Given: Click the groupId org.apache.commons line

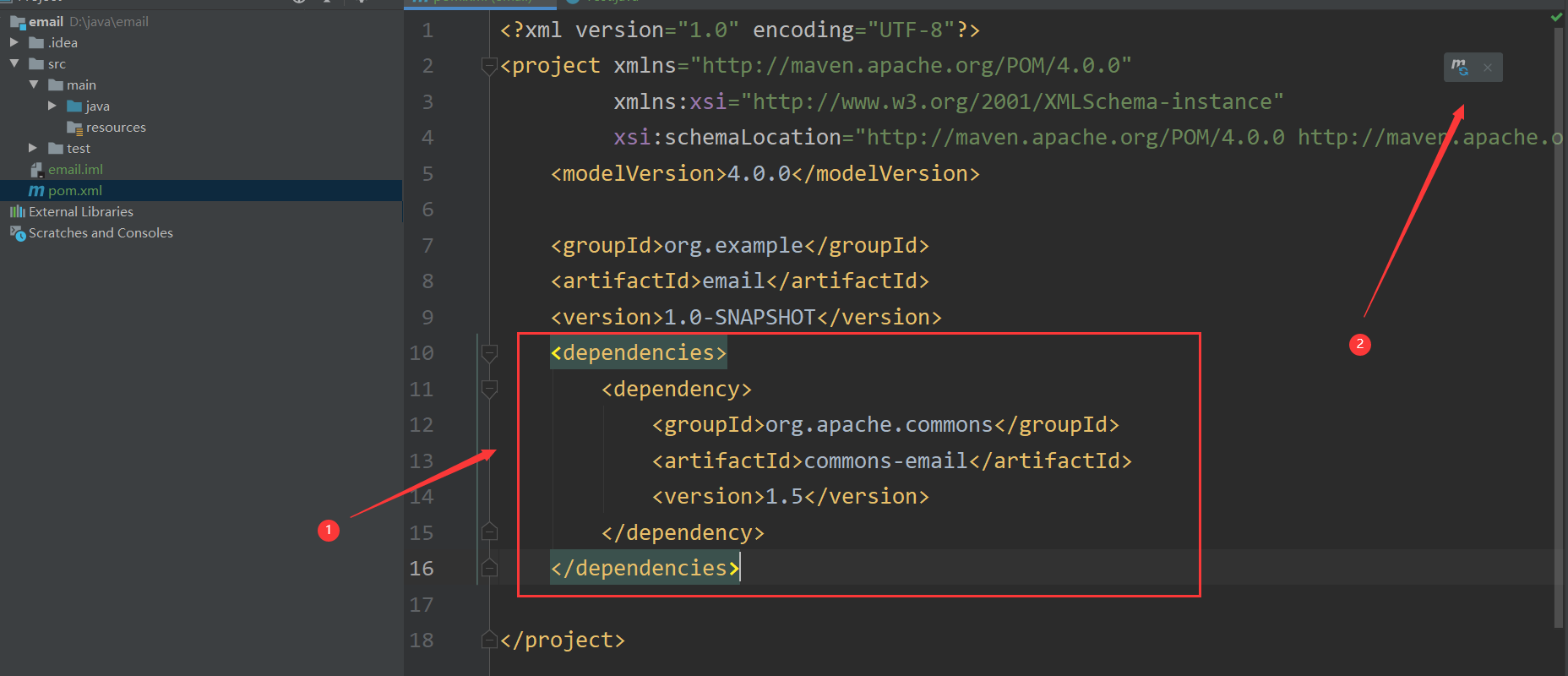Looking at the screenshot, I should [x=885, y=425].
